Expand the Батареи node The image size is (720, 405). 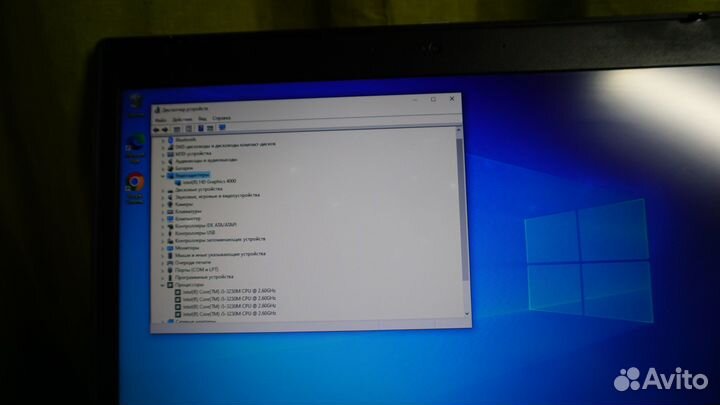[163, 169]
